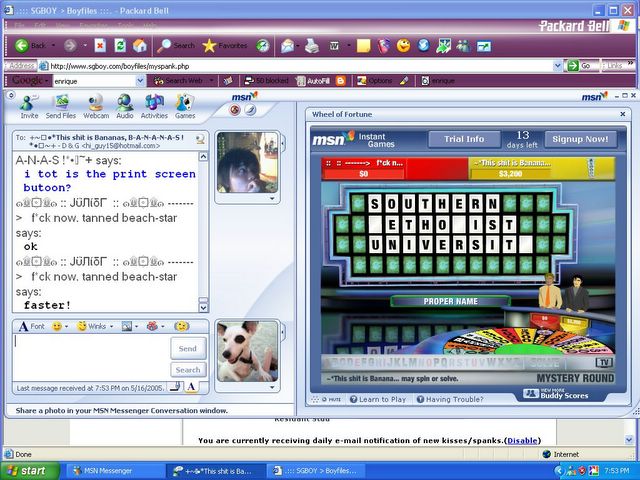Click the Send Files icon
This screenshot has width=640, height=480.
click(x=61, y=107)
